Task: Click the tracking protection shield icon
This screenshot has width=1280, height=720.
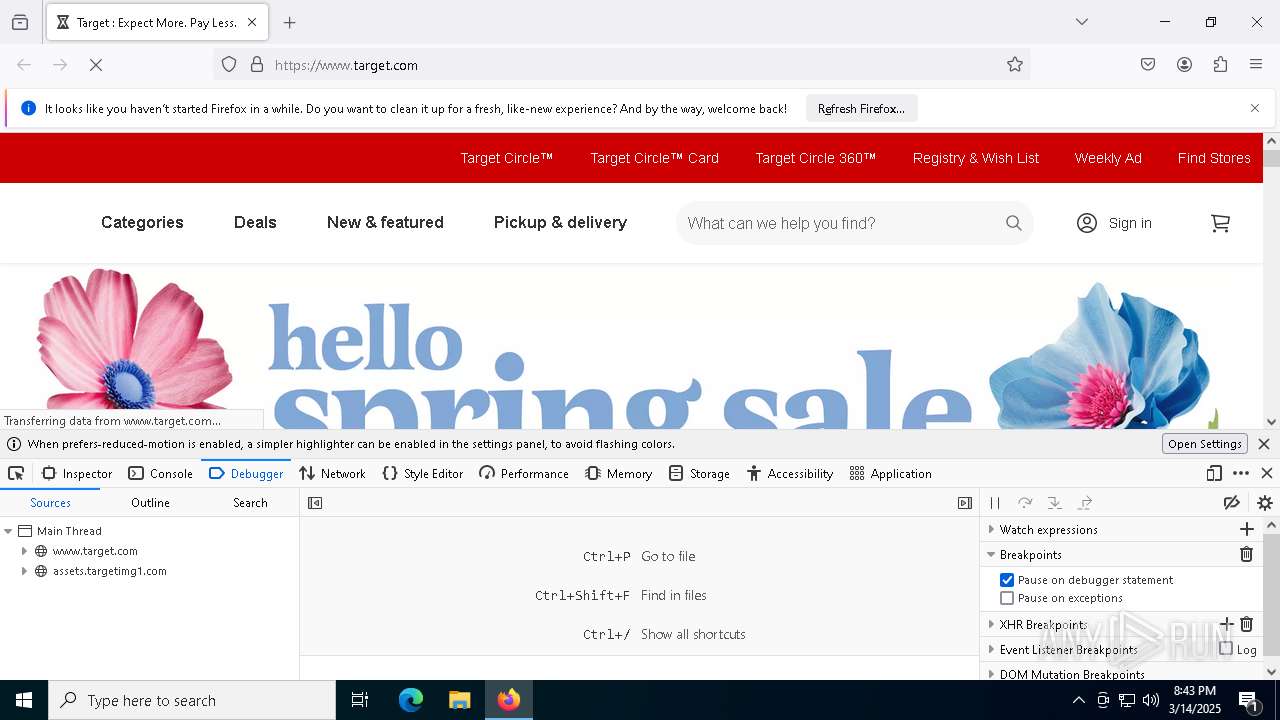Action: 229,65
